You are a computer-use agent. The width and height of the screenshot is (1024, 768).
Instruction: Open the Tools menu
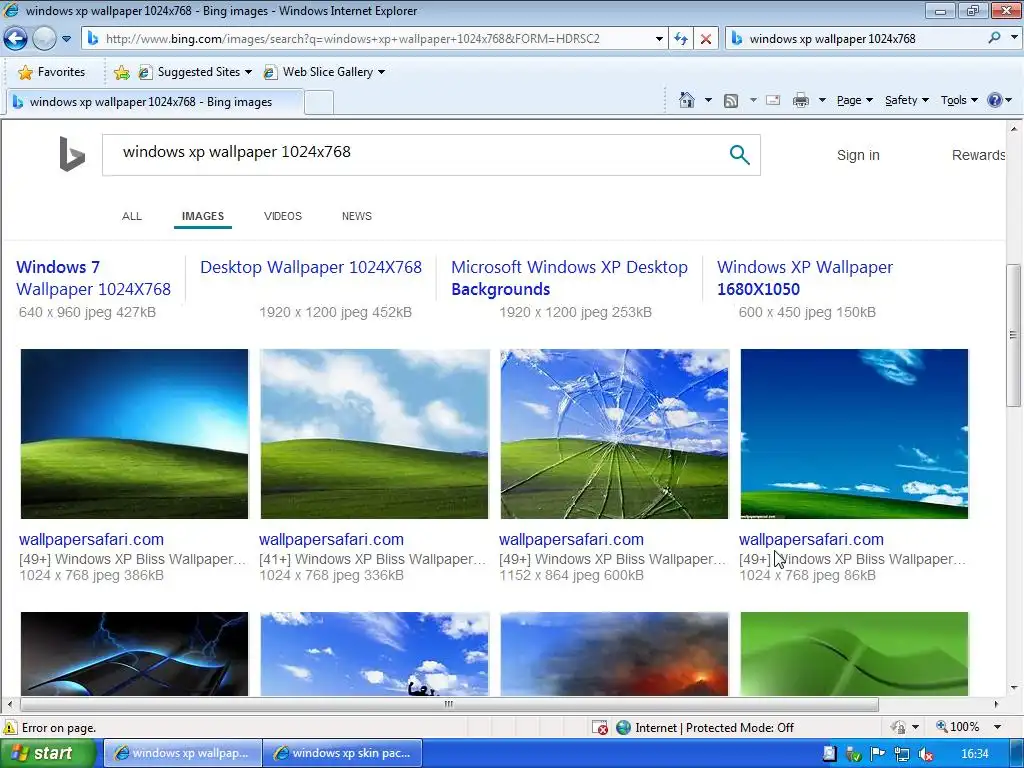tap(959, 100)
